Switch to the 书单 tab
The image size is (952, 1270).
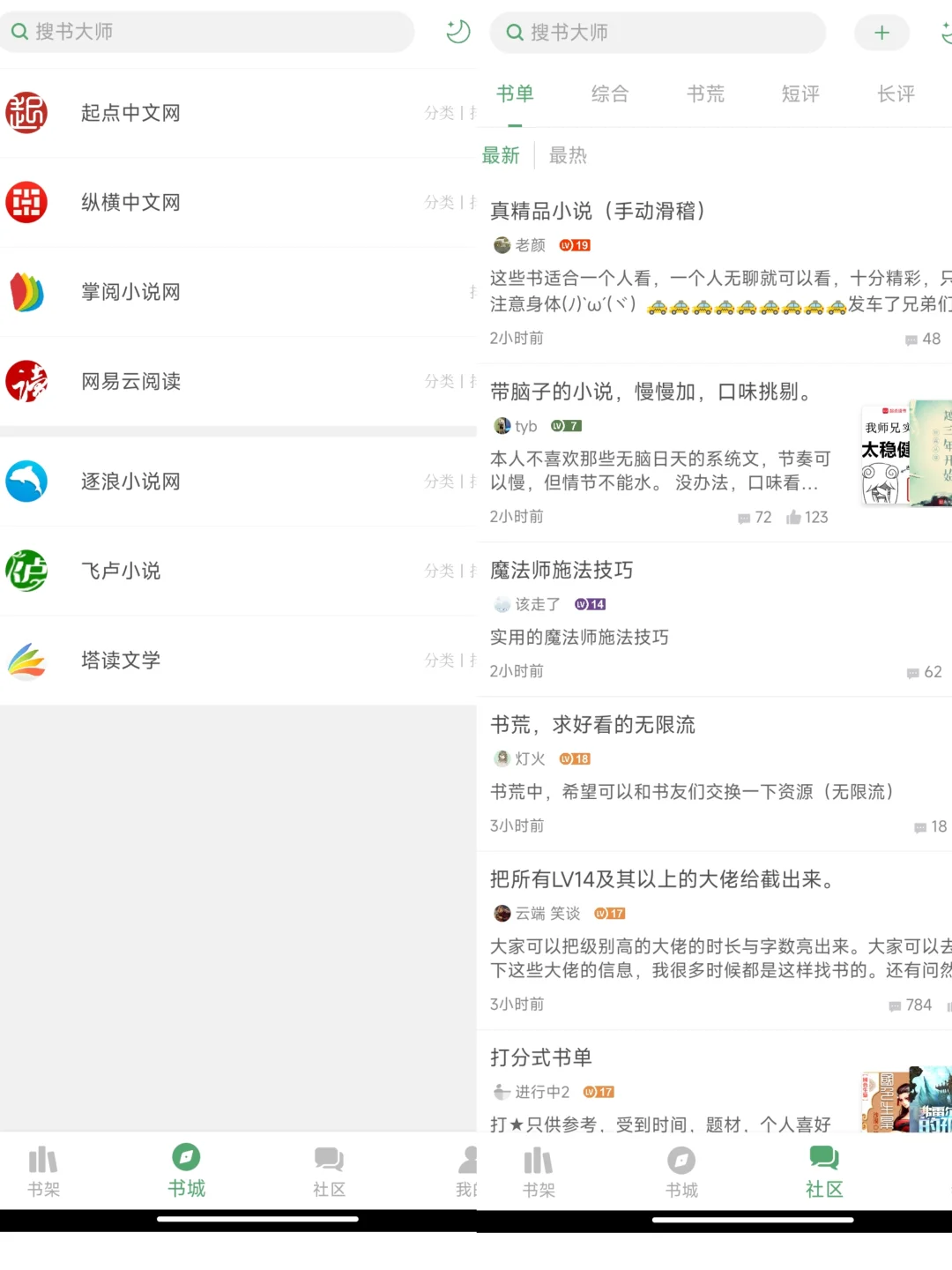[x=515, y=94]
